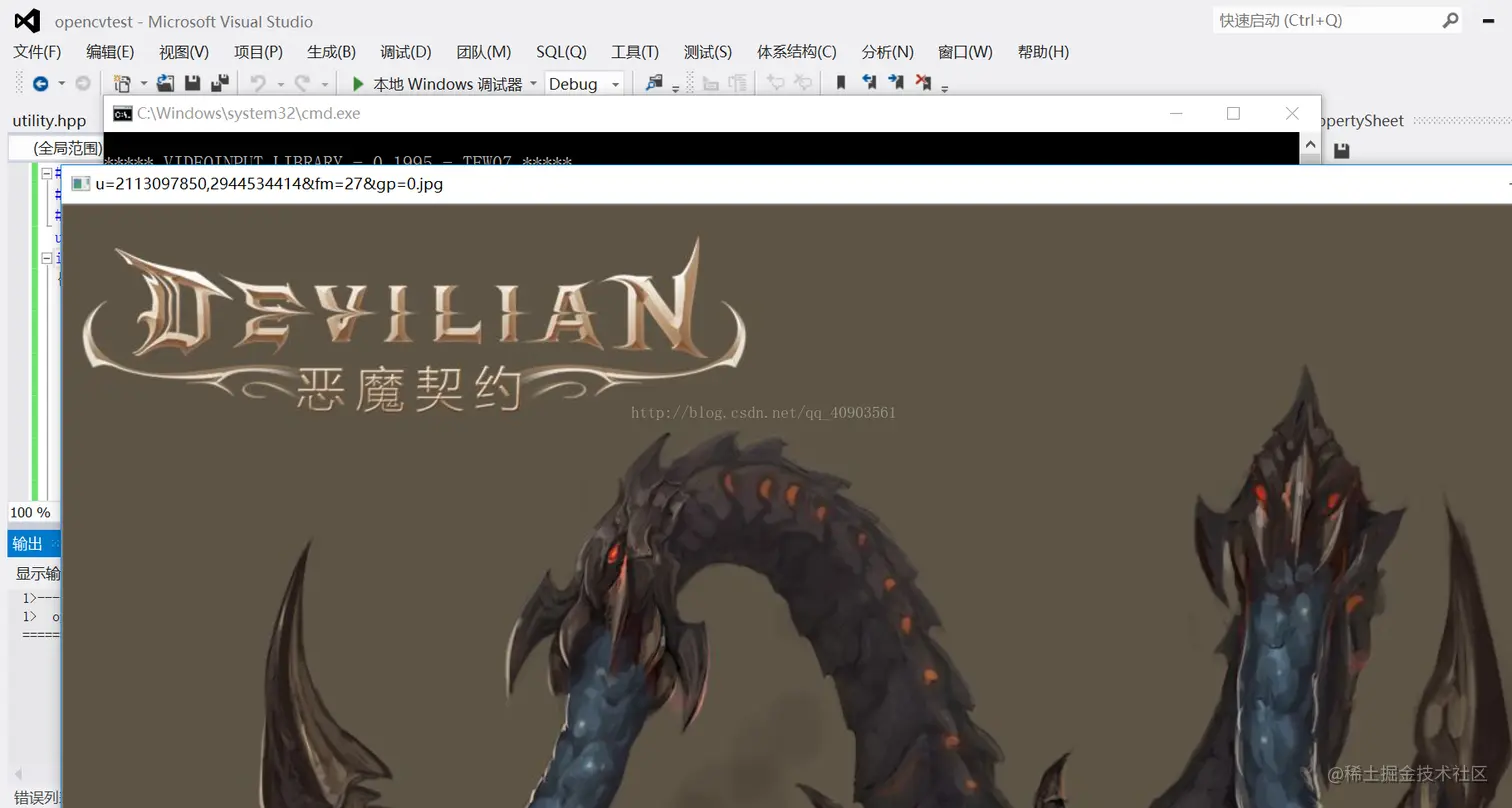This screenshot has width=1512, height=808.
Task: Open the 分析(N) menu
Action: click(x=887, y=52)
